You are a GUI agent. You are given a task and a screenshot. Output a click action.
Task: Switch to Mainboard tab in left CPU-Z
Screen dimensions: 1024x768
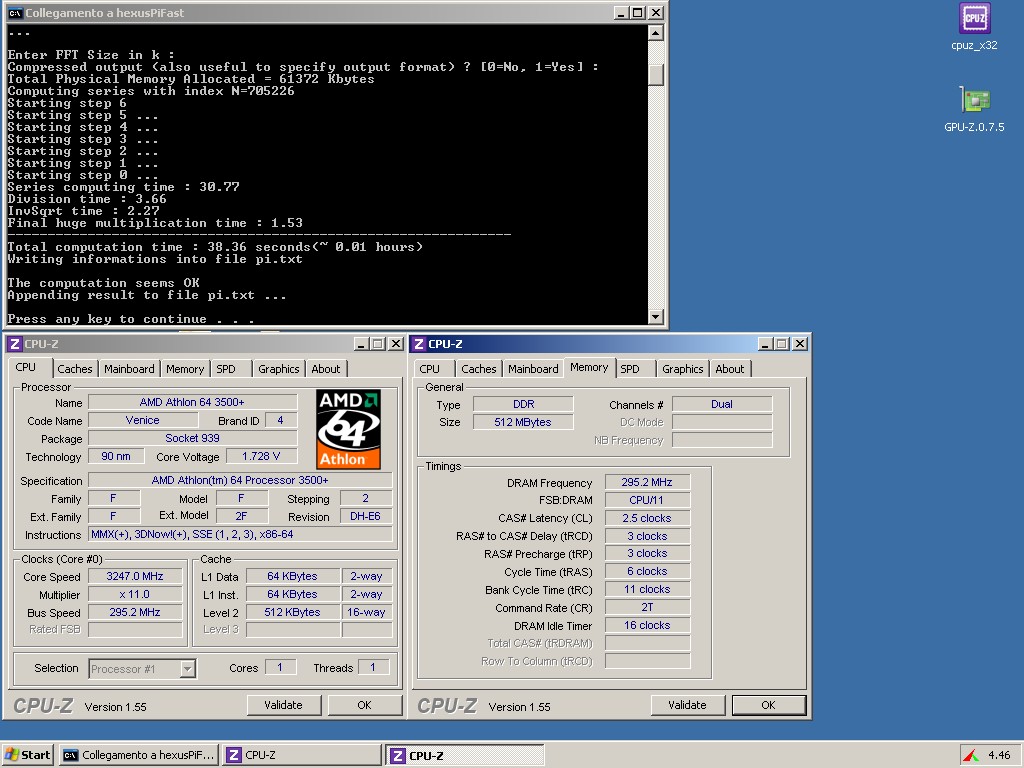(x=129, y=369)
